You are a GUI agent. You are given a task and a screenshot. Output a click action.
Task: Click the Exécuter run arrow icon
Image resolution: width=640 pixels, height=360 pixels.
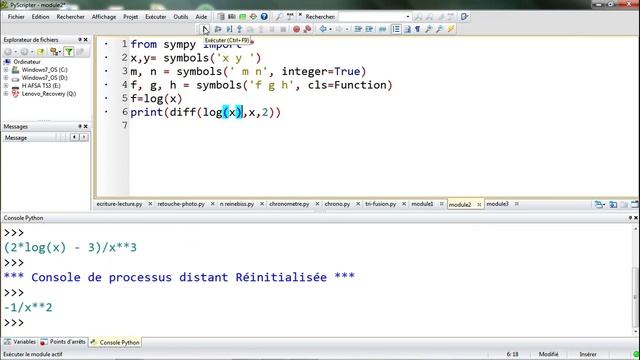coord(205,29)
